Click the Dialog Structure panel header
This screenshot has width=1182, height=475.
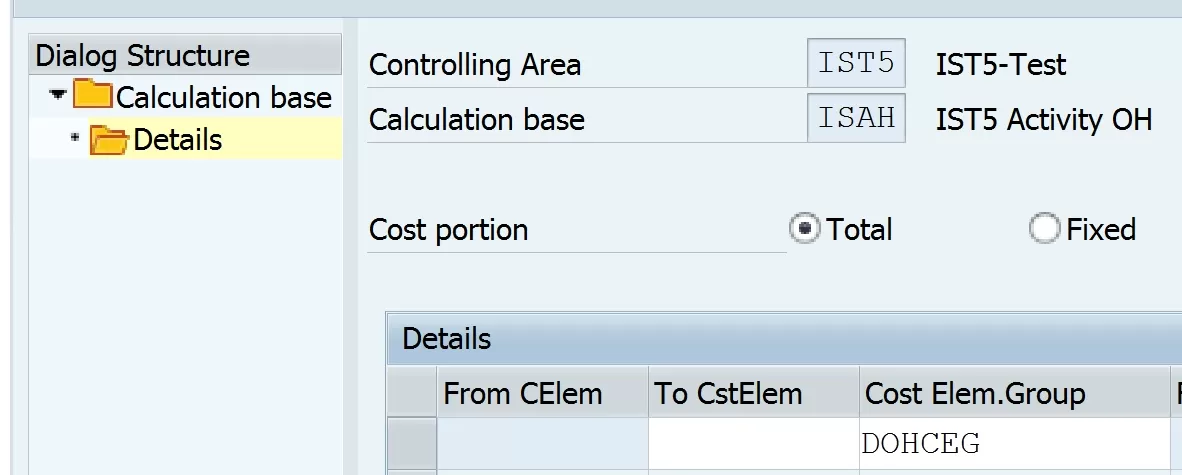point(185,55)
